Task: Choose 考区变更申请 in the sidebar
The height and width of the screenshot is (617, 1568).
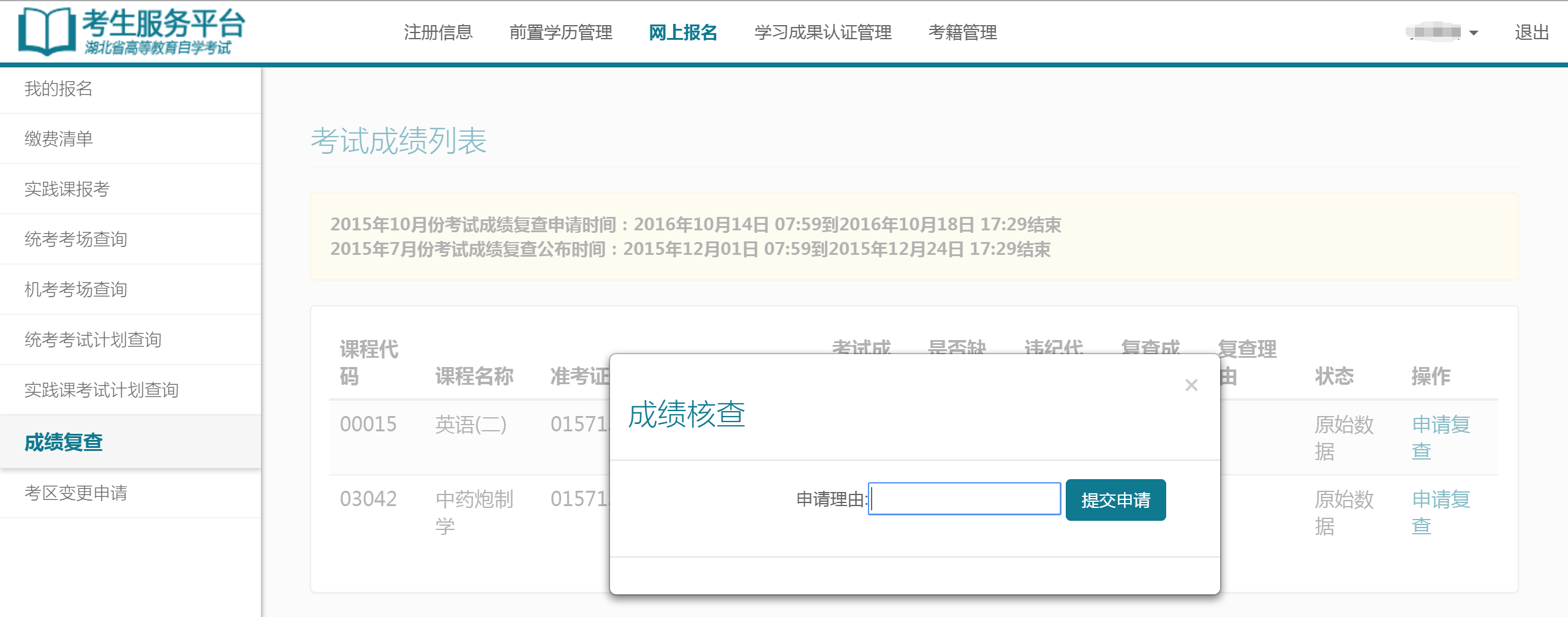Action: click(x=75, y=493)
